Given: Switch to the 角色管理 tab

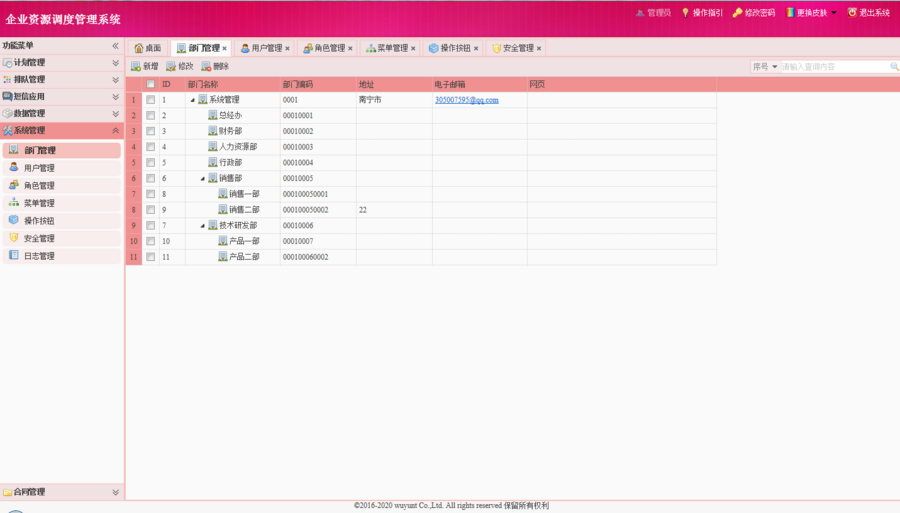Looking at the screenshot, I should (328, 48).
